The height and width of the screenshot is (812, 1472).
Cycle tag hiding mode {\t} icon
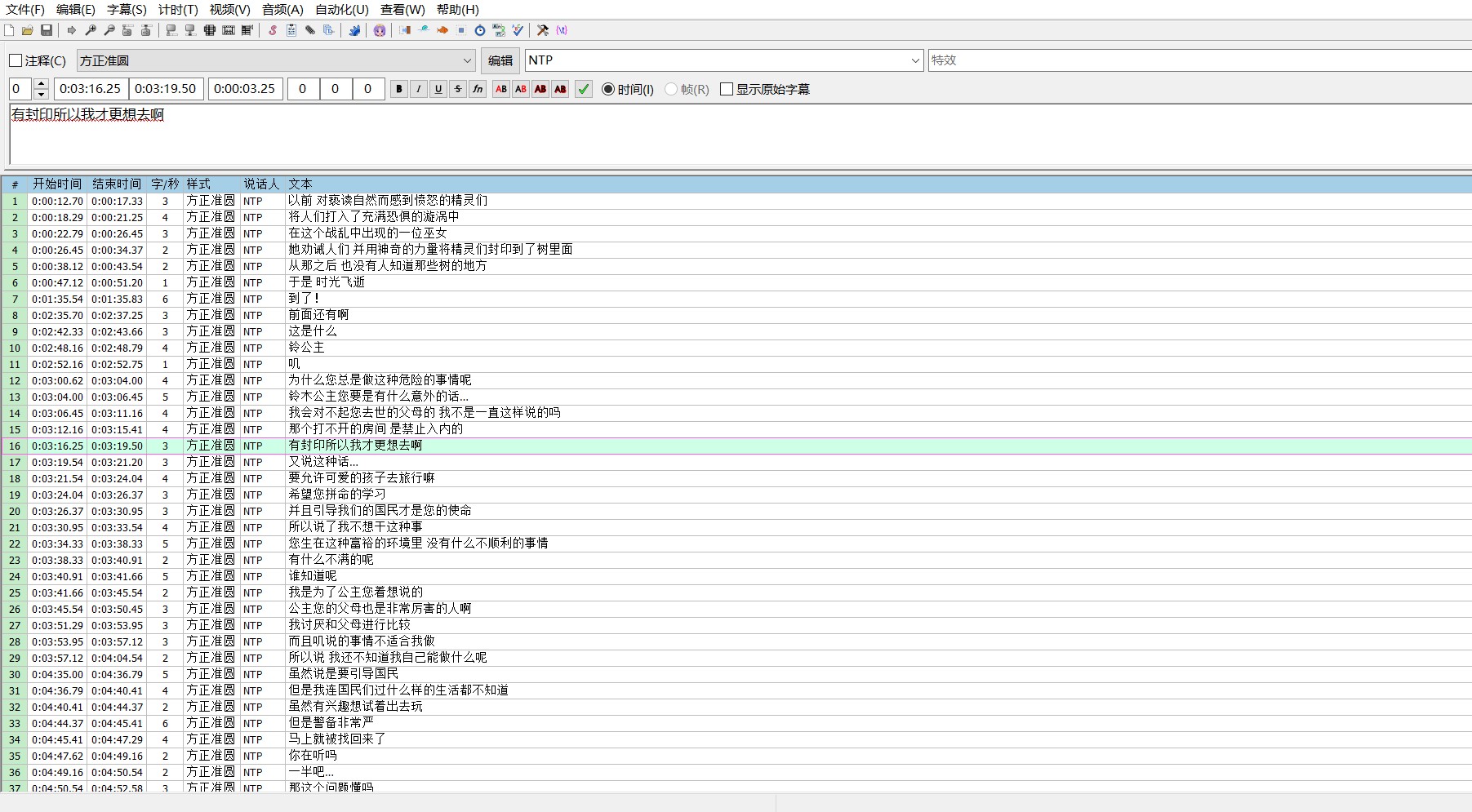[562, 30]
